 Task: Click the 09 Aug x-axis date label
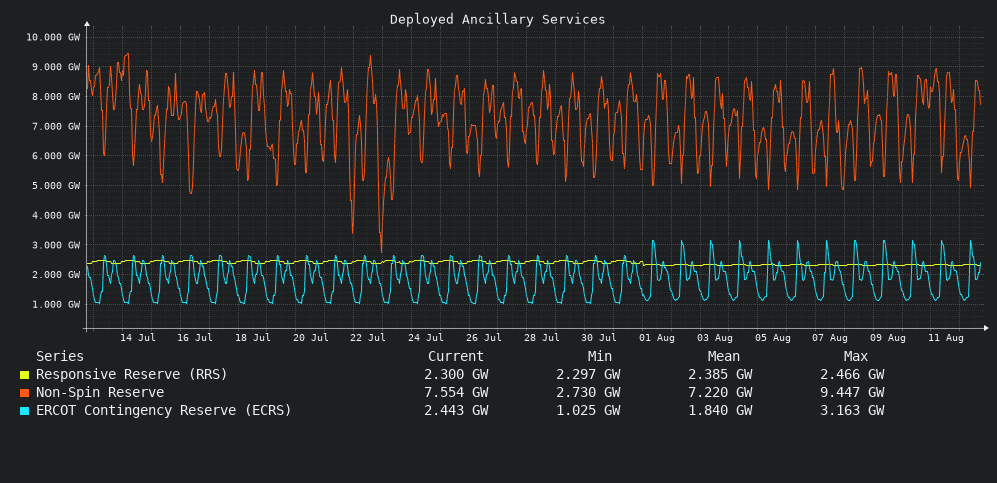point(888,338)
